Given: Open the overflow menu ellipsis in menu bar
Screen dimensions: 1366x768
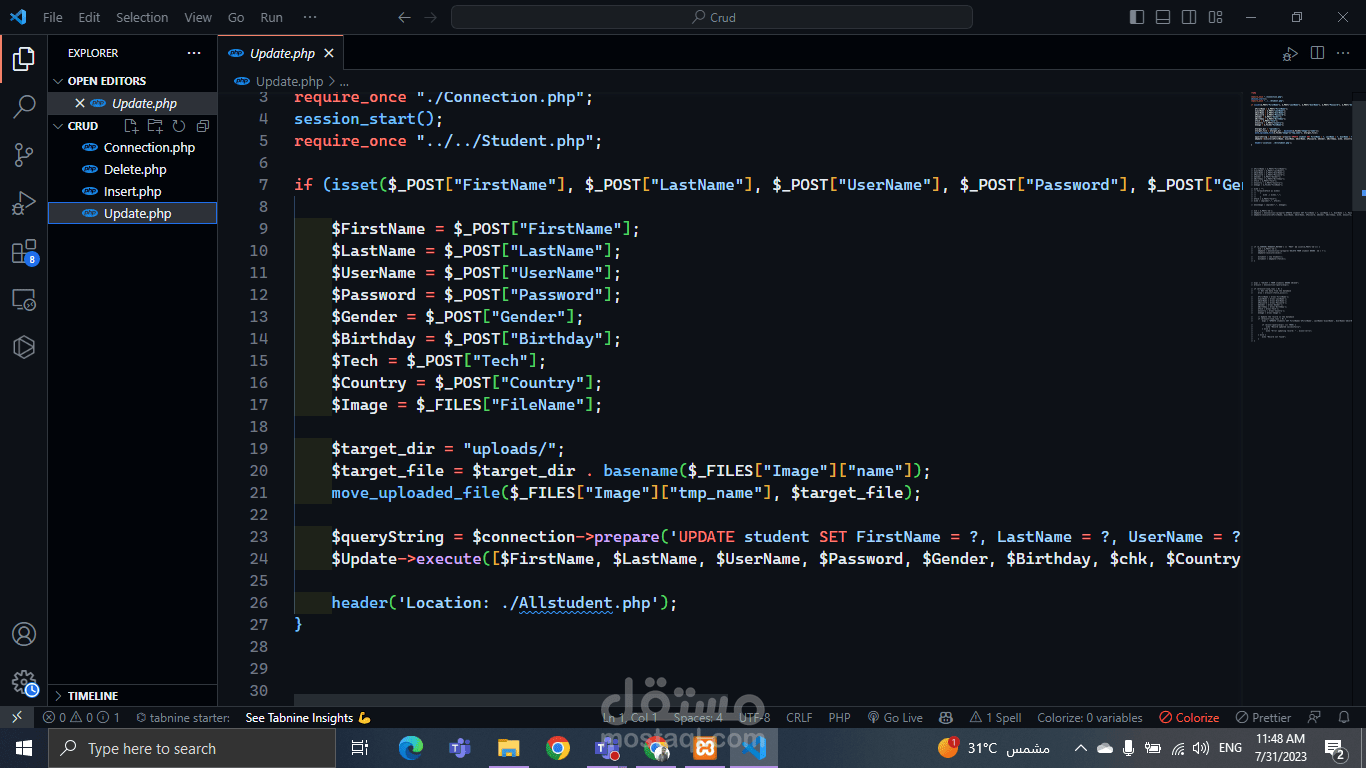Looking at the screenshot, I should tap(310, 17).
